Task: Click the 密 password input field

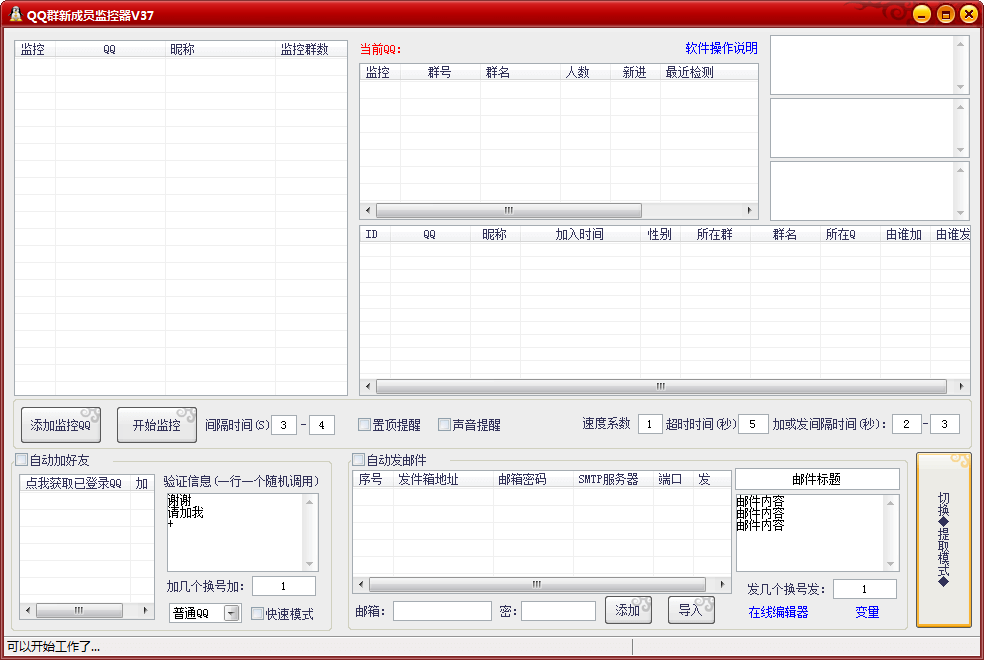Action: (559, 611)
